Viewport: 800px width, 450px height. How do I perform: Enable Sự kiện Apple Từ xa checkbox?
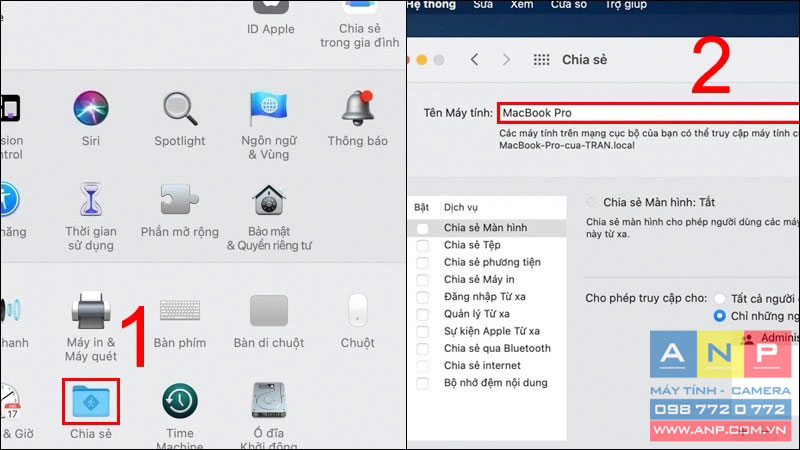click(422, 332)
